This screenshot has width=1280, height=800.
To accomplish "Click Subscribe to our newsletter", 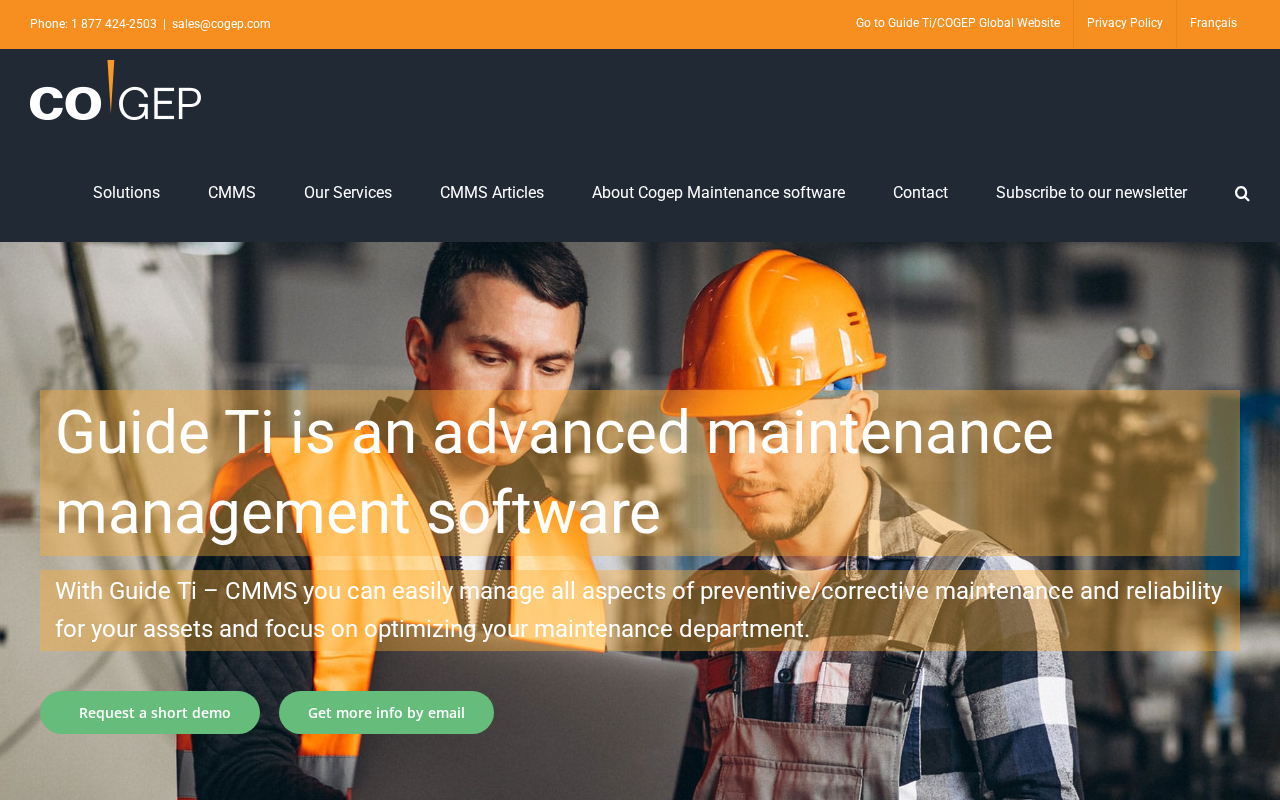I will pos(1091,193).
